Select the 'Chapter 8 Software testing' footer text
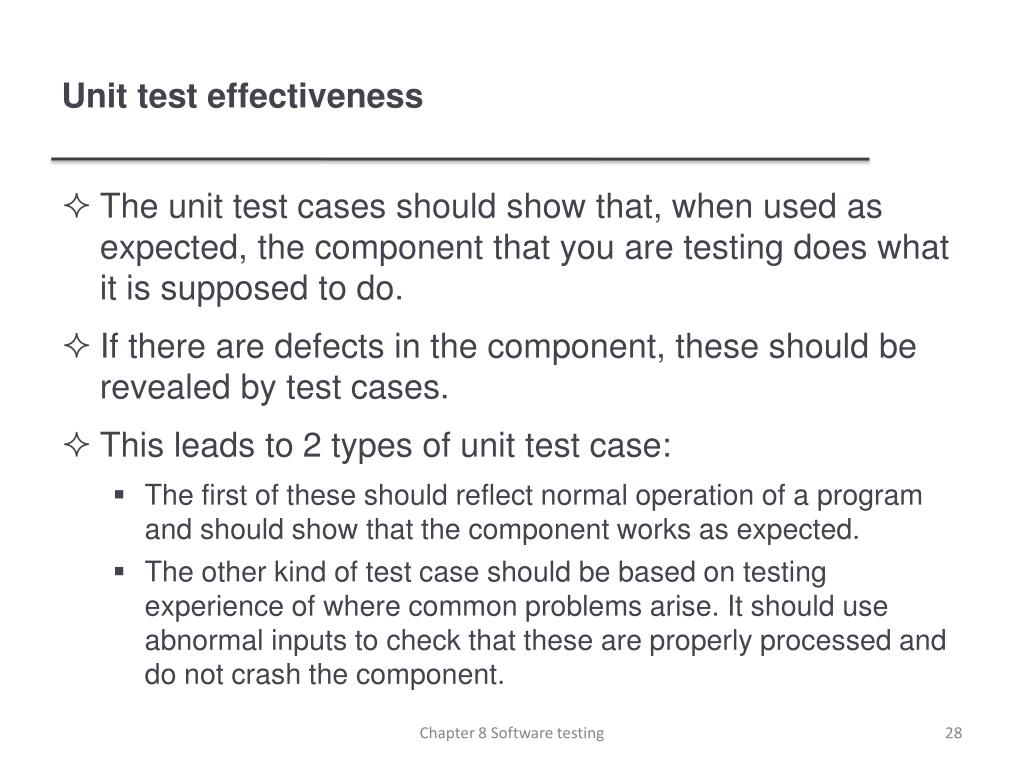This screenshot has height=768, width=1024. tap(511, 733)
